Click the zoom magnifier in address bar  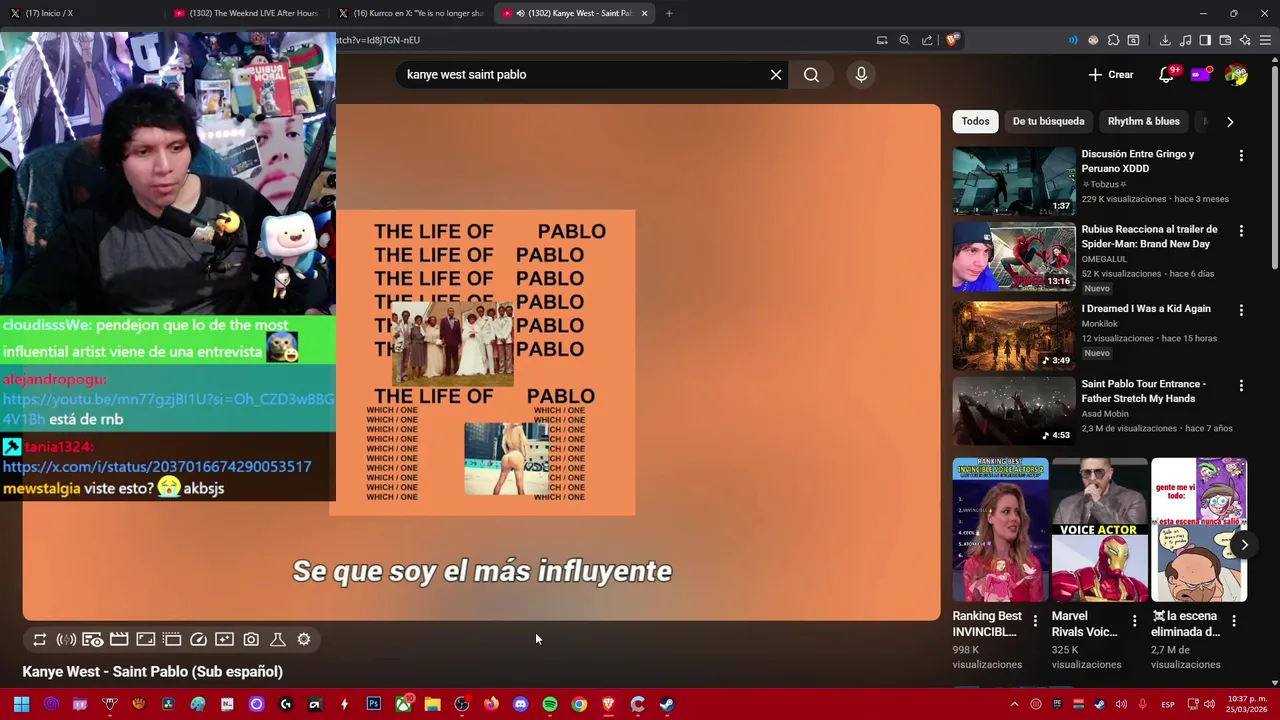904,40
